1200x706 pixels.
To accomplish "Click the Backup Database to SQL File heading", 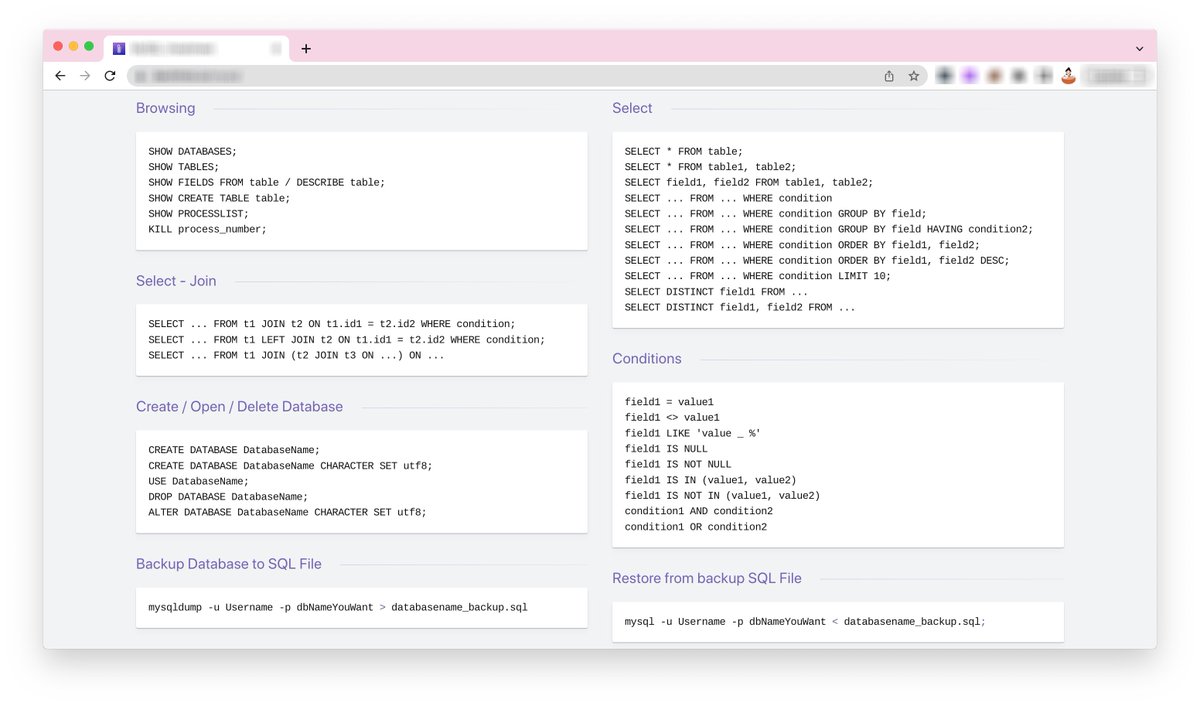I will pos(229,564).
